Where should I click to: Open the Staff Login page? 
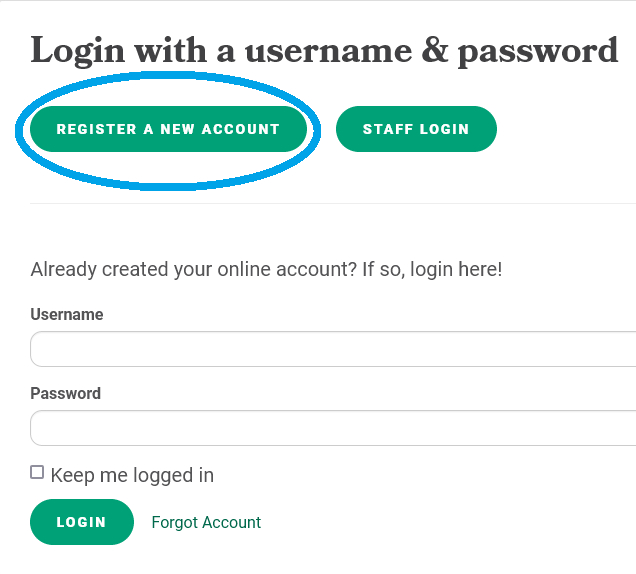(x=416, y=129)
